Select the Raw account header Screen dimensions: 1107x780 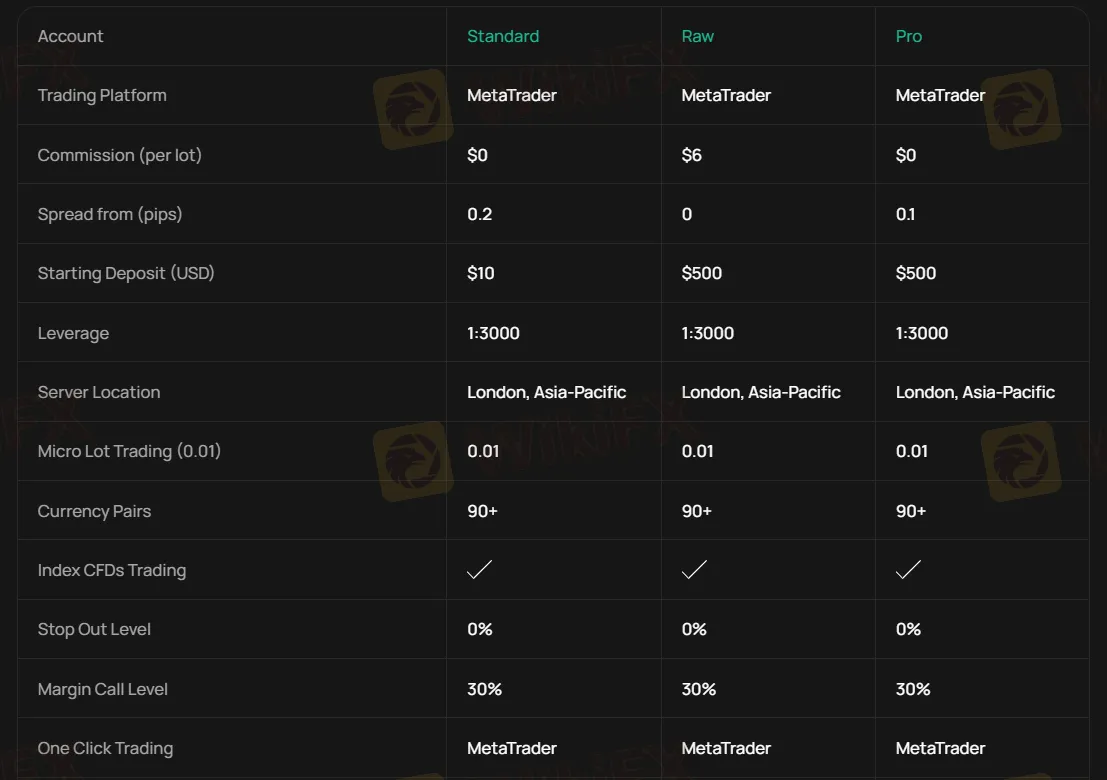(x=698, y=36)
